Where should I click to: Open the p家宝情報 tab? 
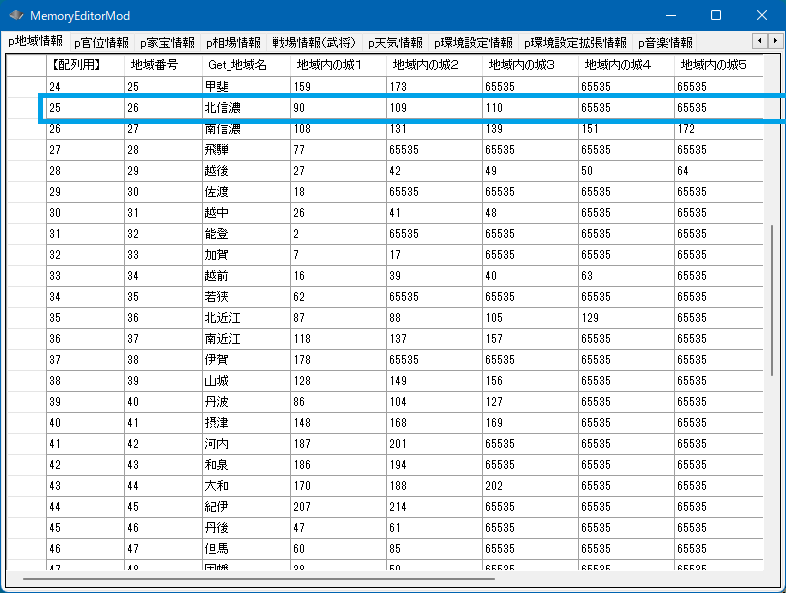pos(167,43)
